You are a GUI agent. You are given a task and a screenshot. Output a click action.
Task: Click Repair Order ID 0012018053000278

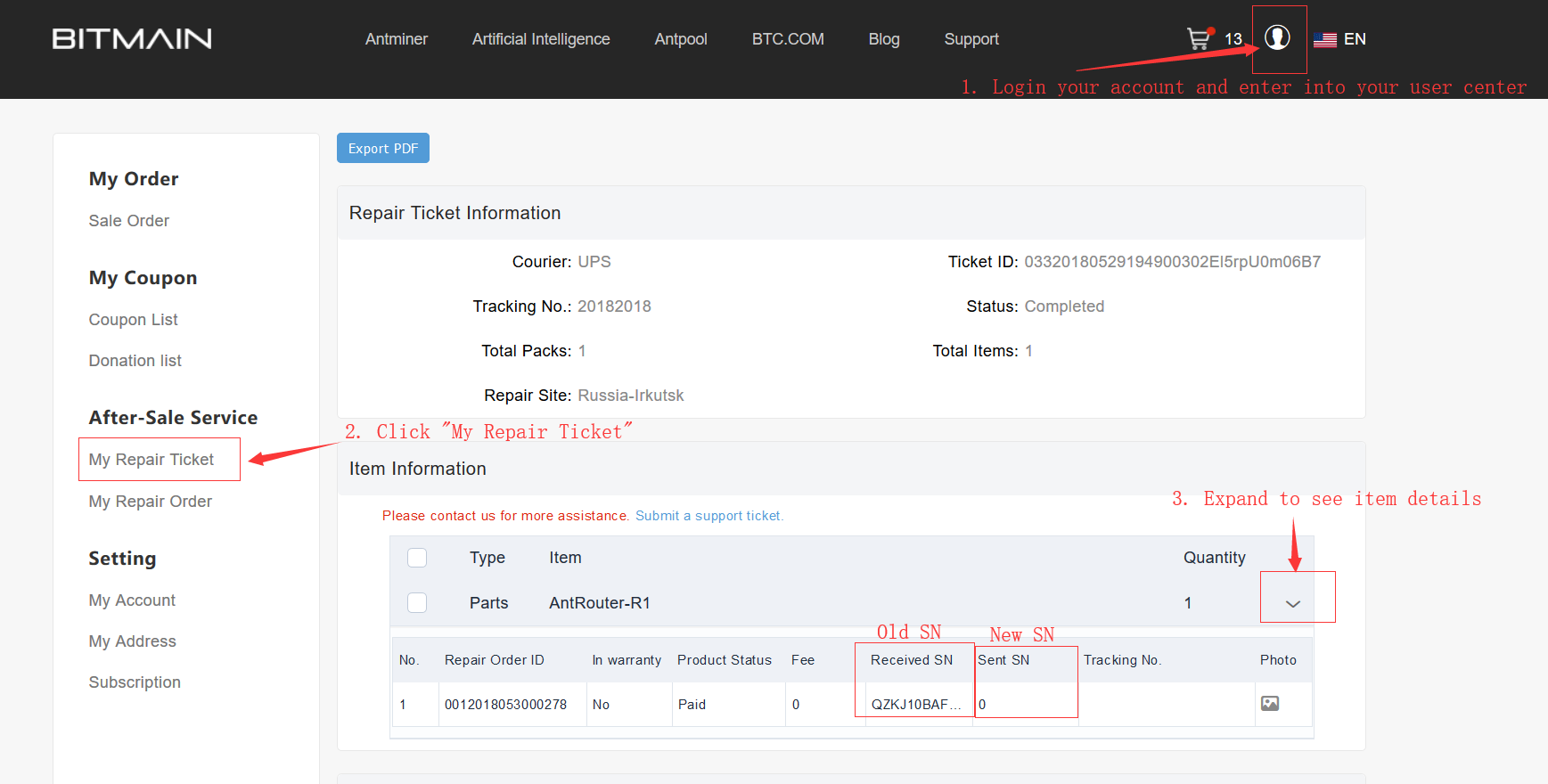tap(505, 705)
